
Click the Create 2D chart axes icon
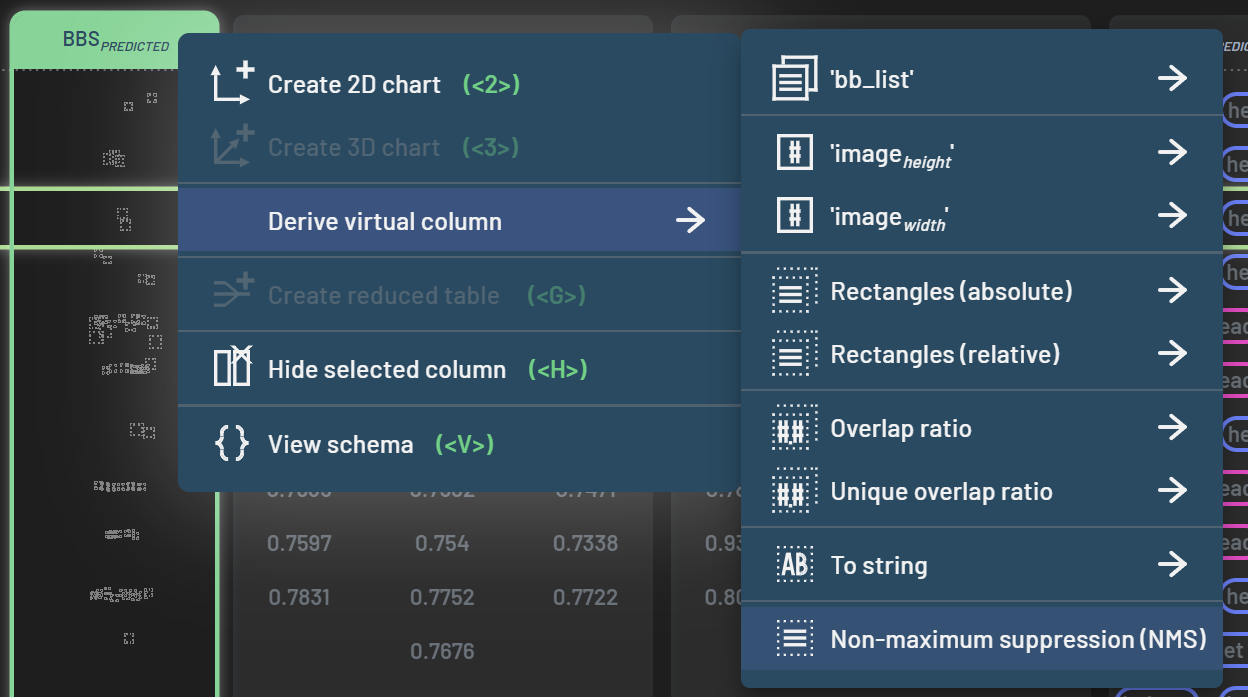click(232, 84)
